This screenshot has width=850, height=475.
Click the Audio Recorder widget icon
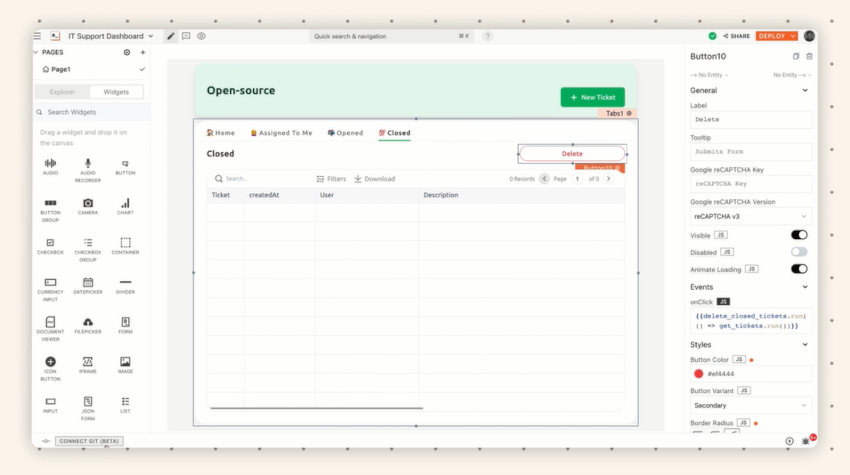click(88, 163)
